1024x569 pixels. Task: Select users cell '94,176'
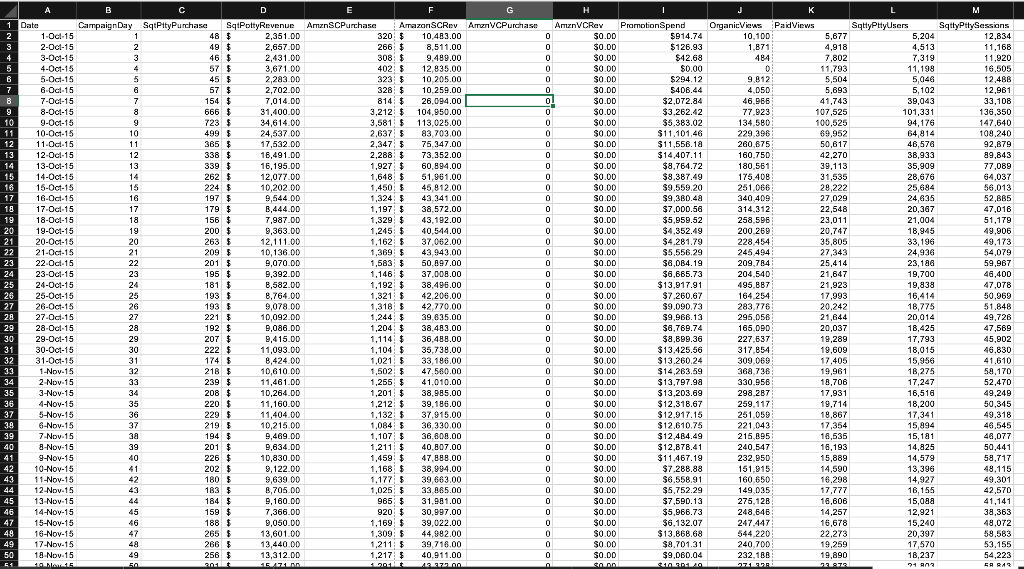tap(893, 122)
